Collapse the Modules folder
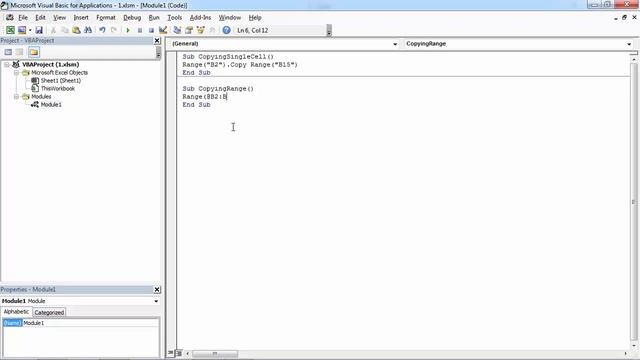Viewport: 640px width, 360px height. [16, 97]
